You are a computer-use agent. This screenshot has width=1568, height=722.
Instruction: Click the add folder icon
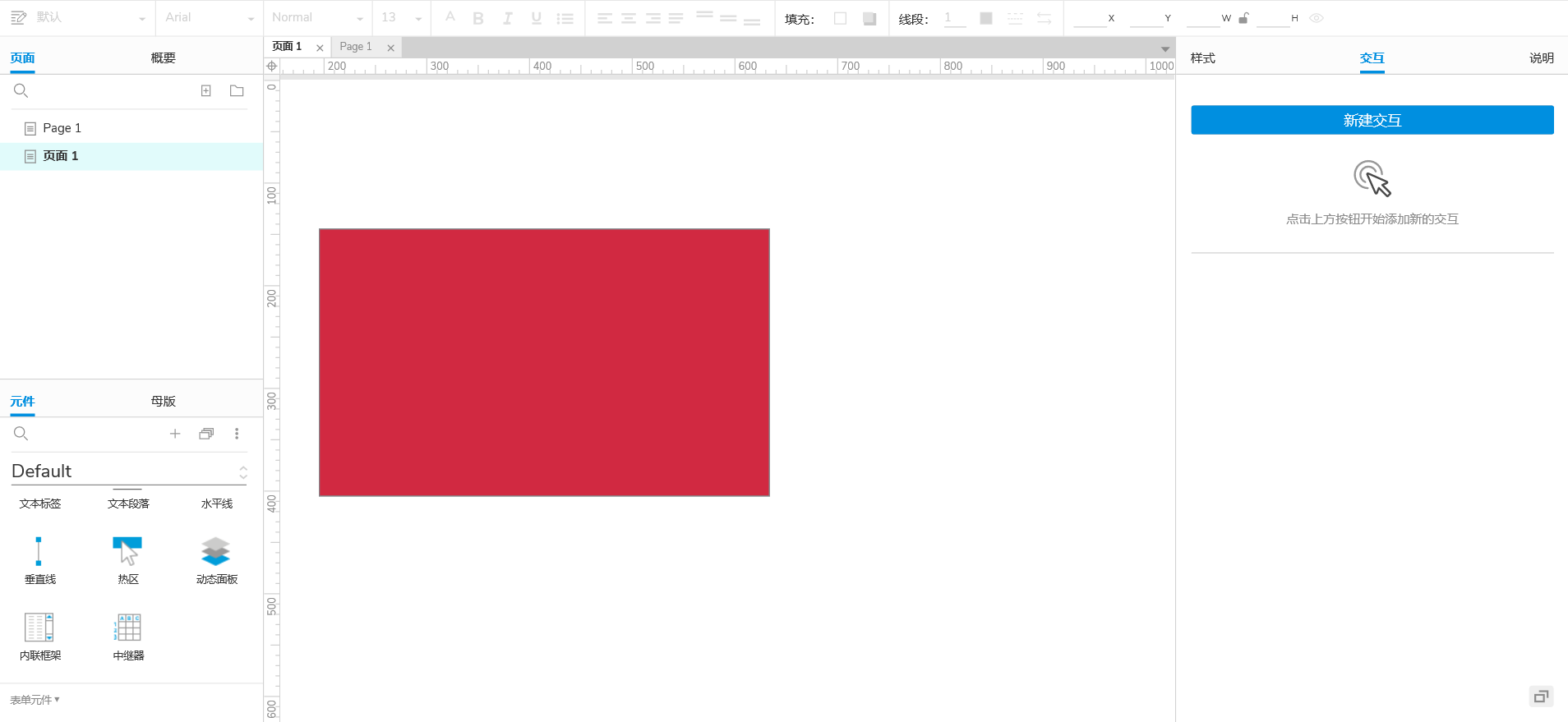pyautogui.click(x=237, y=90)
